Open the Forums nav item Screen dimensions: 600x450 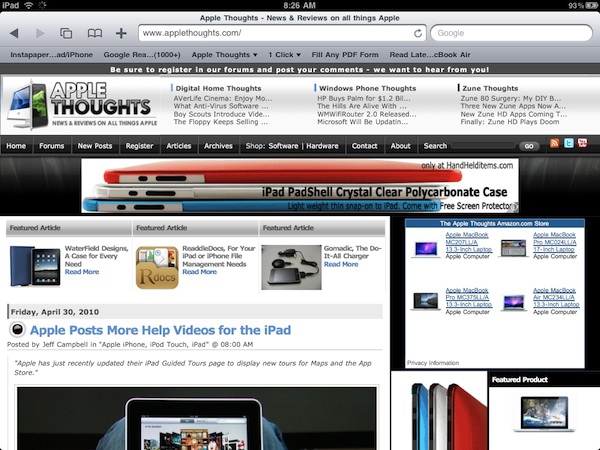coord(52,146)
